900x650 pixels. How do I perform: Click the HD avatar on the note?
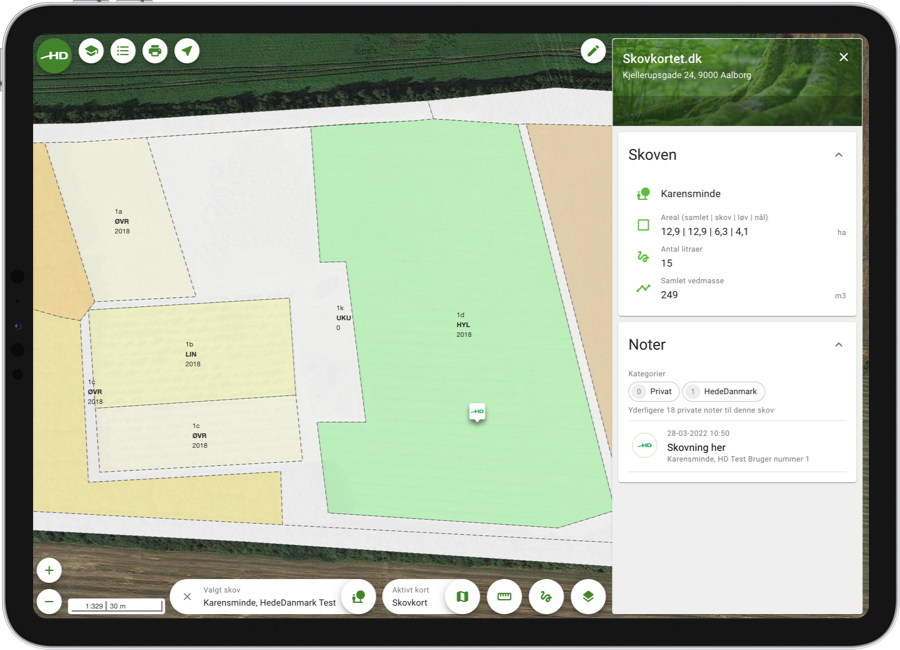tap(645, 446)
